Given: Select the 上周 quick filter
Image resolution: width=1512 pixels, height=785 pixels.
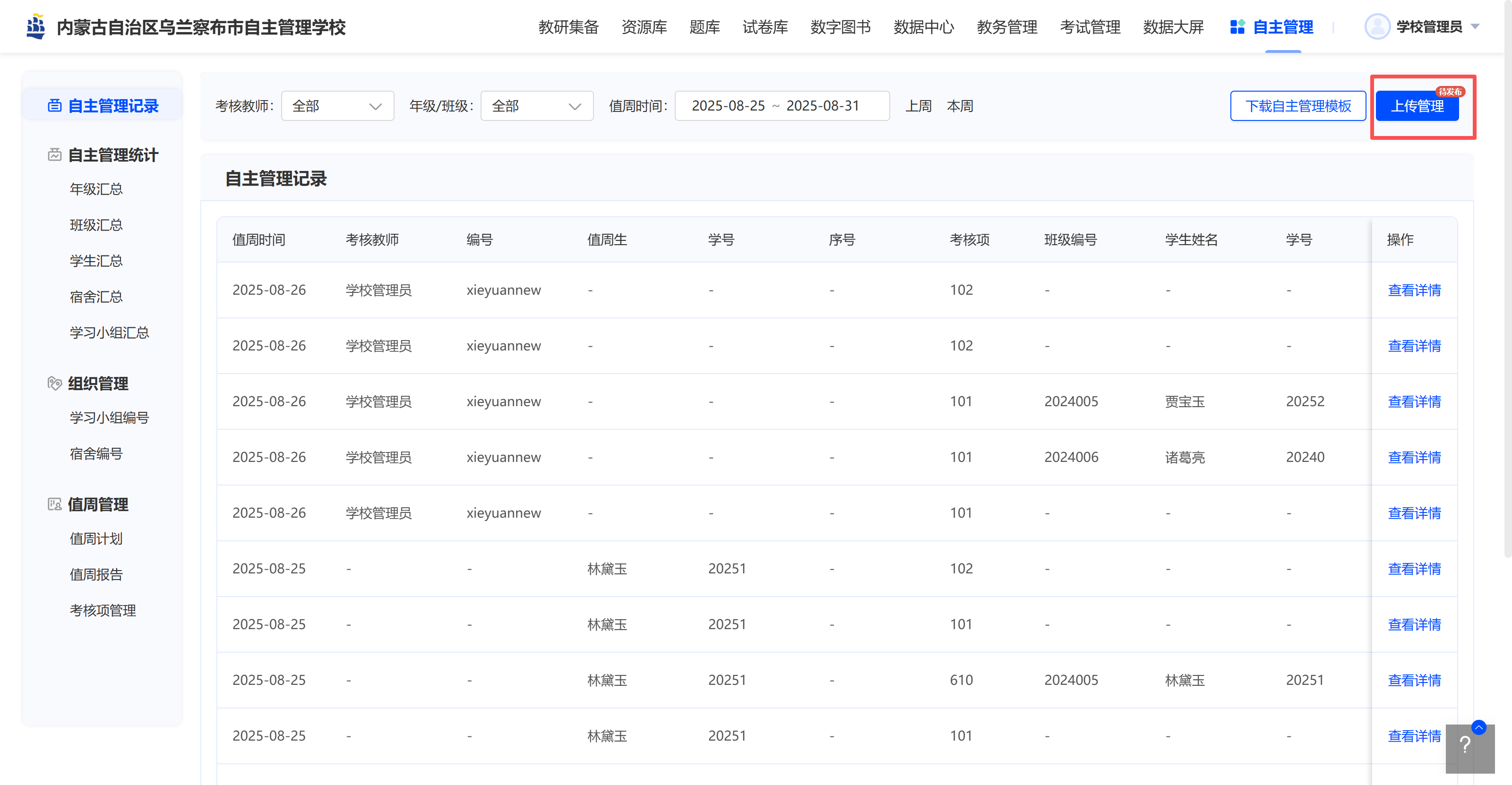Looking at the screenshot, I should 918,106.
